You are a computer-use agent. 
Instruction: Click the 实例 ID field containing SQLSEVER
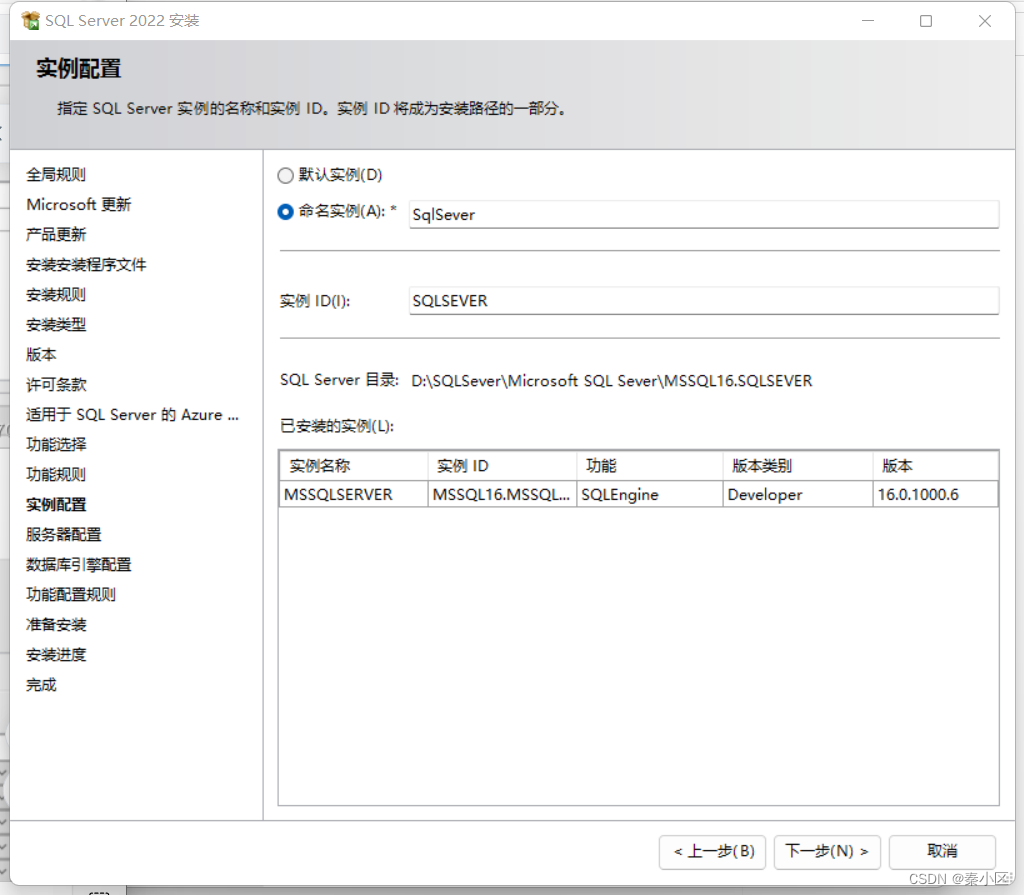704,301
